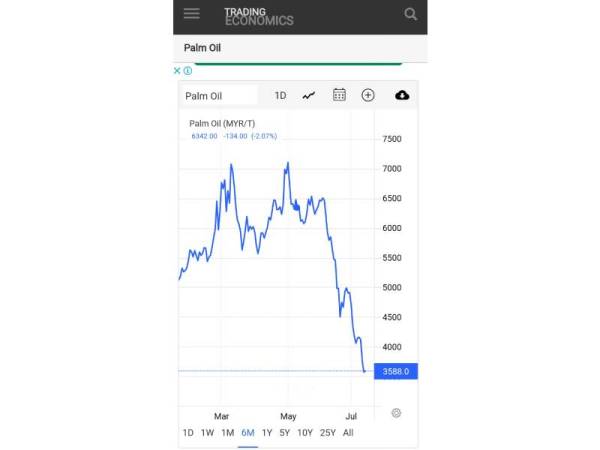Select the 25Y range tab
The width and height of the screenshot is (600, 450).
point(328,433)
